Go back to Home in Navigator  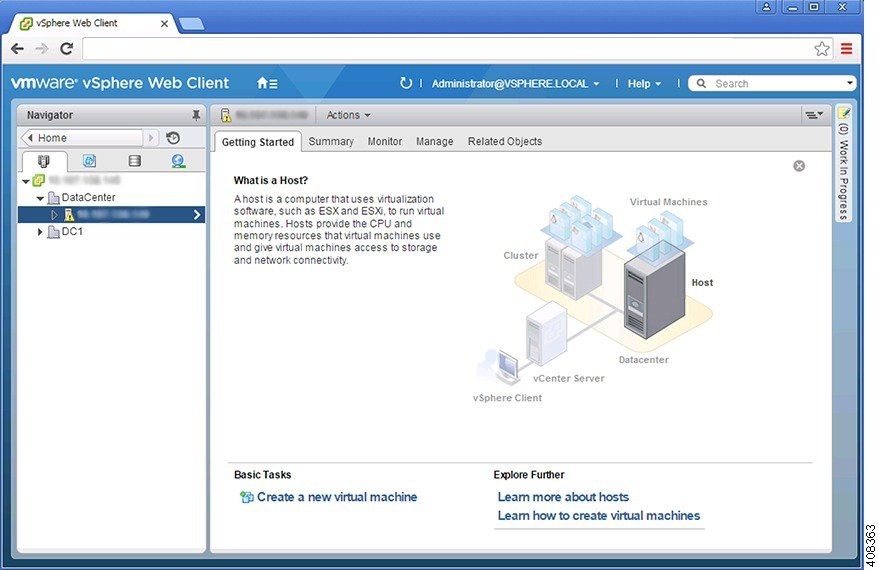tap(82, 138)
